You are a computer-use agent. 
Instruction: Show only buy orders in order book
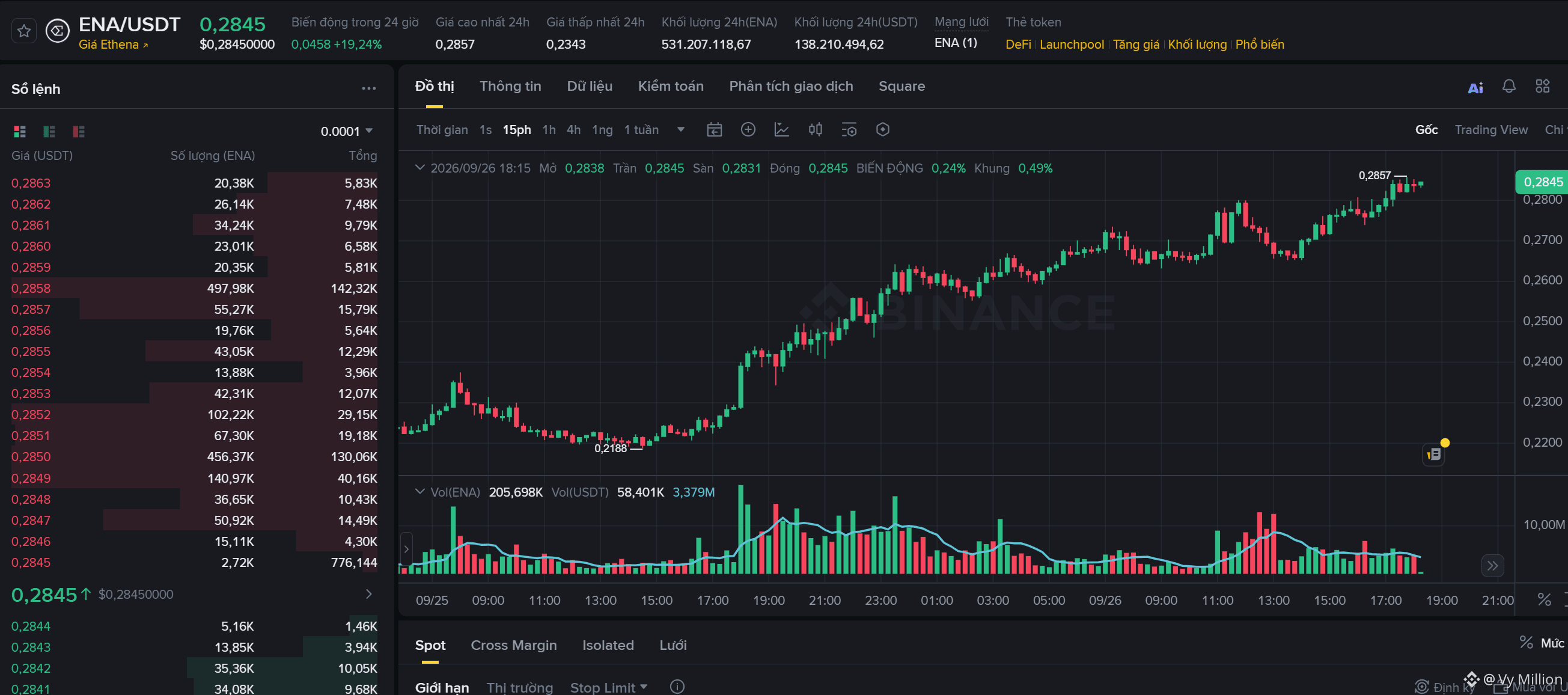pyautogui.click(x=49, y=131)
